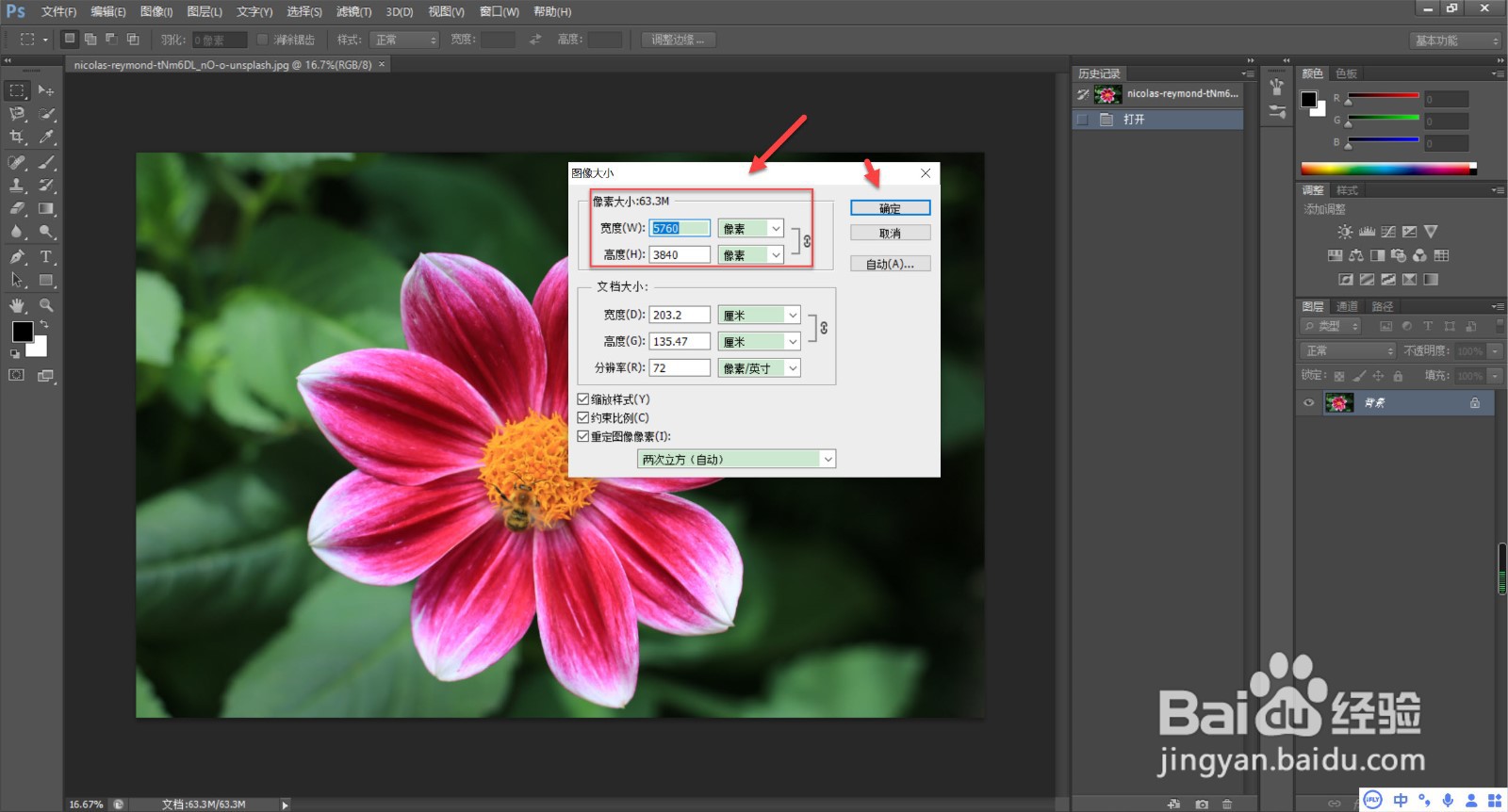Image resolution: width=1508 pixels, height=812 pixels.
Task: Select the Brush tool
Action: pos(46,162)
